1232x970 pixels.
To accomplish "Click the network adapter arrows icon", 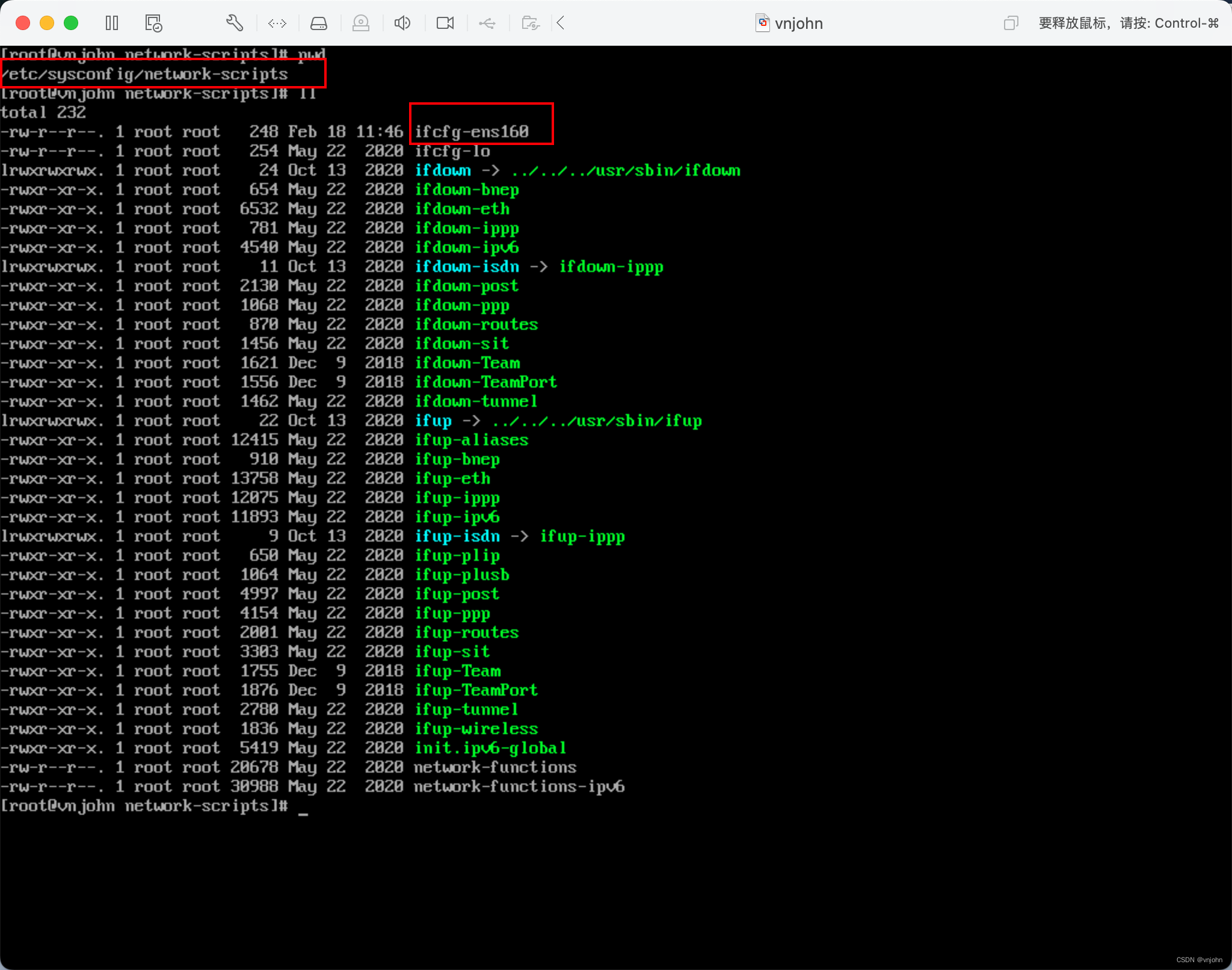I will 277,23.
